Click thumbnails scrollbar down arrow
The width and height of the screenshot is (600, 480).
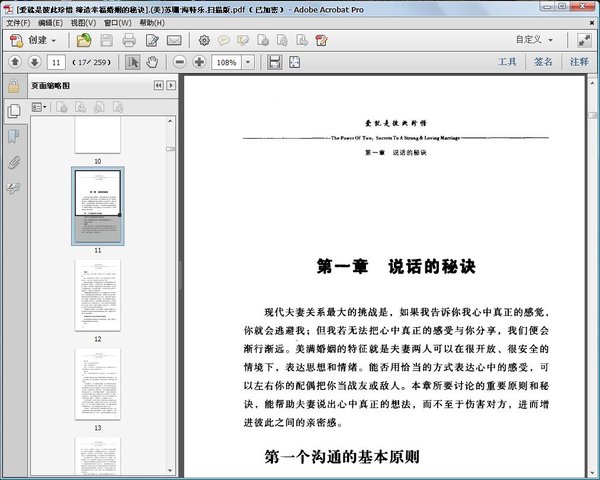(170, 470)
